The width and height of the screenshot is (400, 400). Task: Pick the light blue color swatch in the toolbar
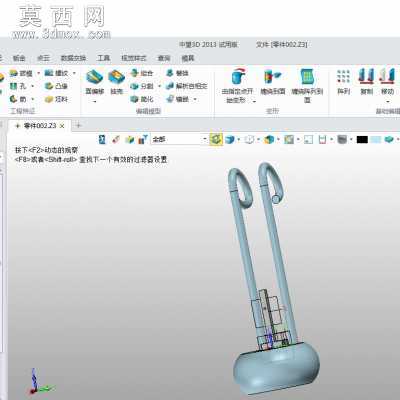tap(375, 139)
